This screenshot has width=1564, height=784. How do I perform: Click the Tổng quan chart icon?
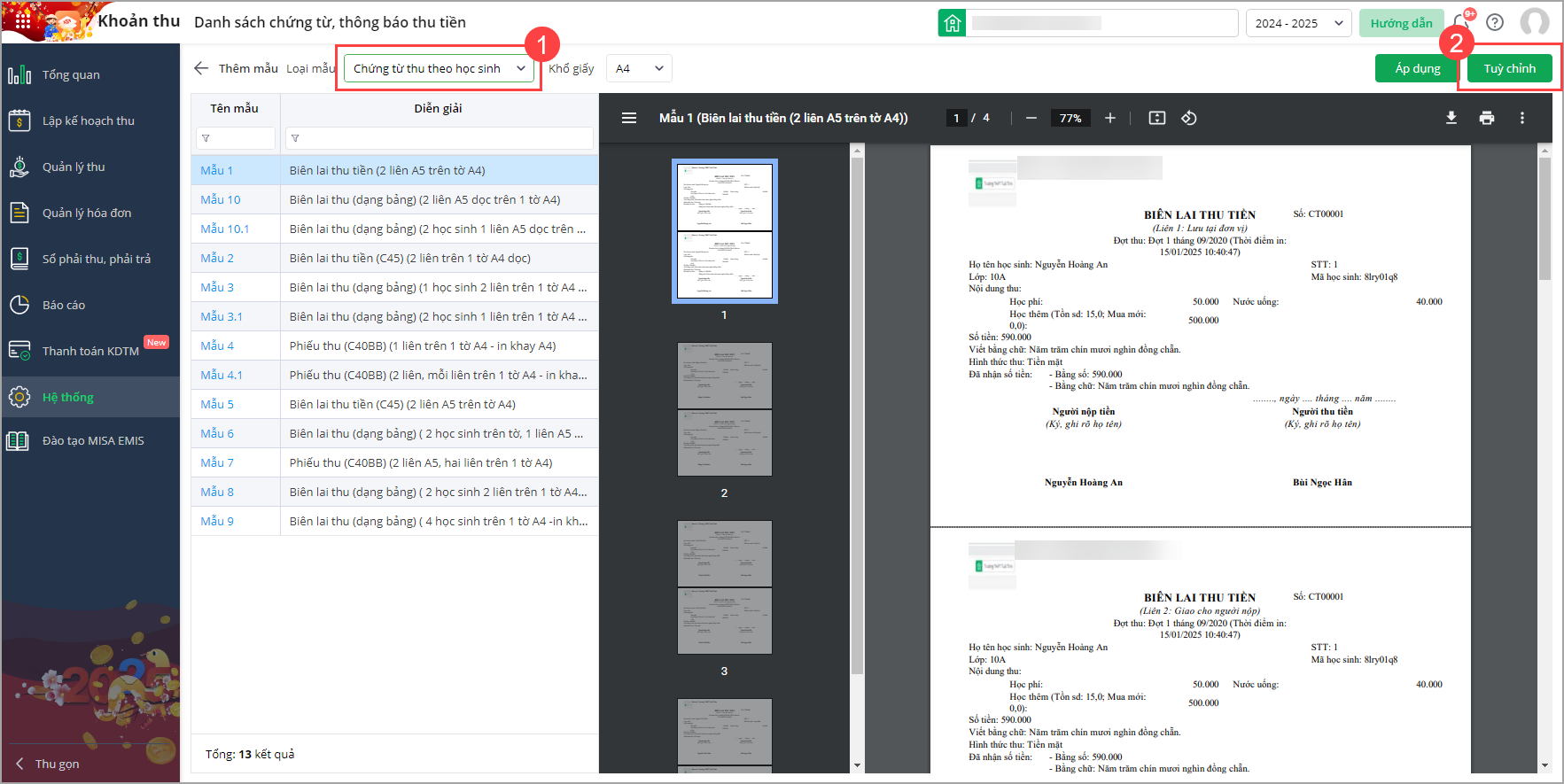[x=19, y=75]
